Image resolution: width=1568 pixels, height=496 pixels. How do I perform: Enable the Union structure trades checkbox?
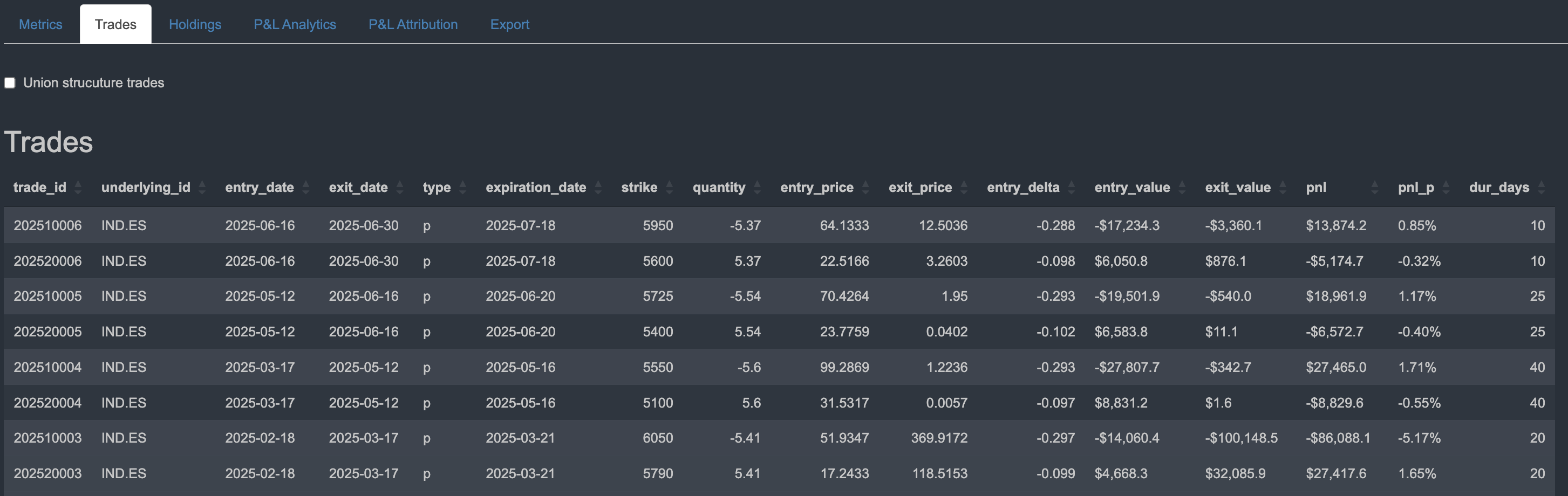pos(10,83)
